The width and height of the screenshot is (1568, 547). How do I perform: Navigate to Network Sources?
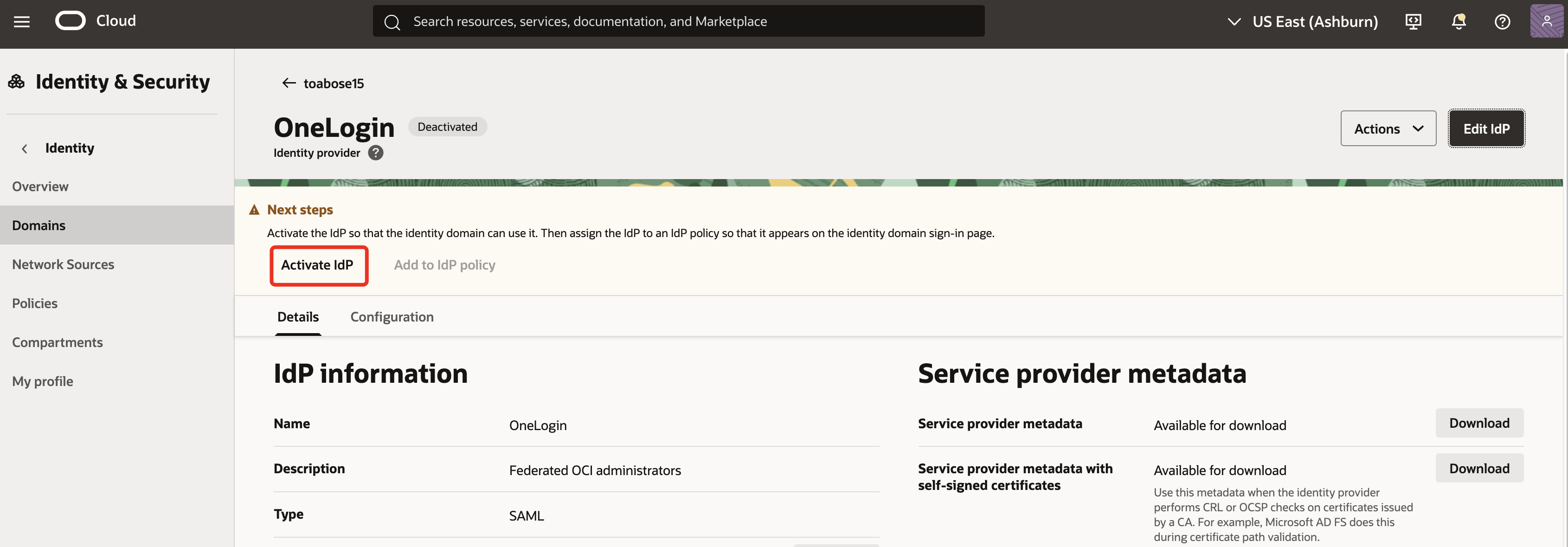point(63,264)
